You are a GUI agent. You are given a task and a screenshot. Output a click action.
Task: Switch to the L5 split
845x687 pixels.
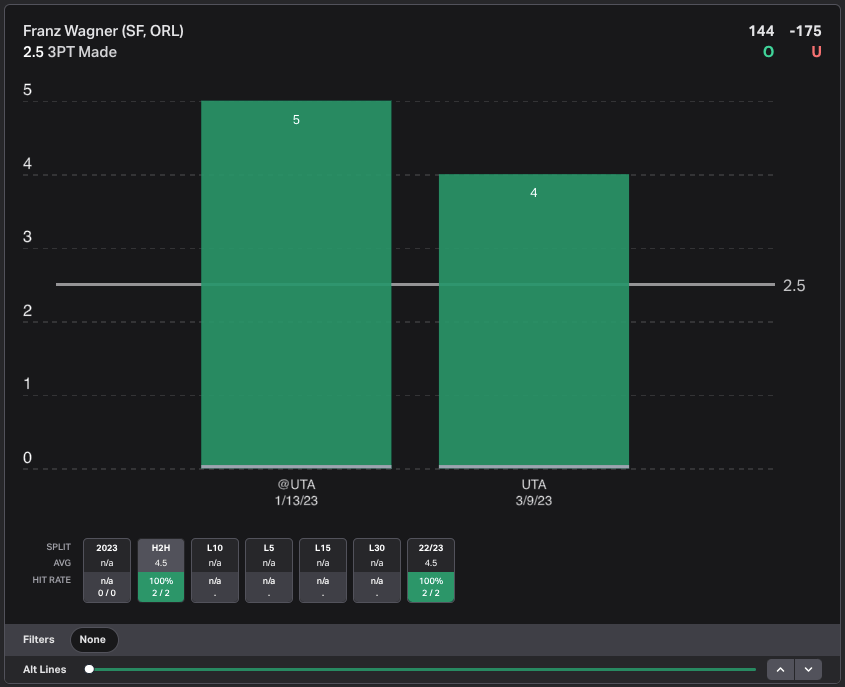269,570
